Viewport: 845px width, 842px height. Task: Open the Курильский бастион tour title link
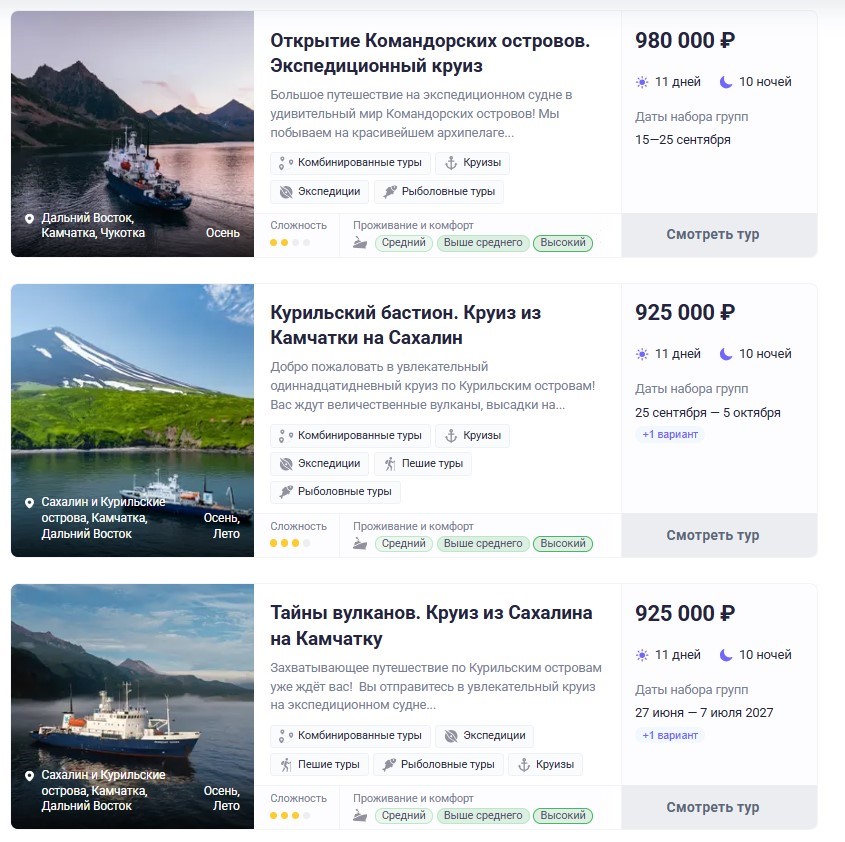tap(405, 325)
